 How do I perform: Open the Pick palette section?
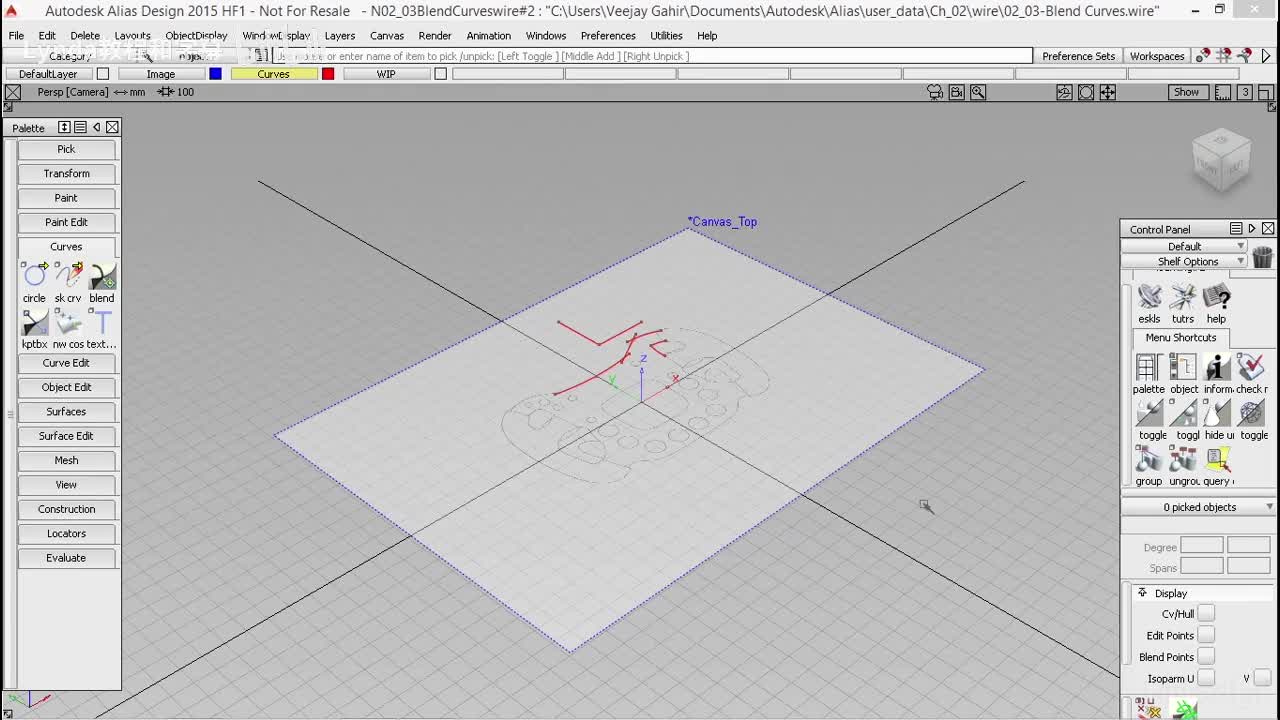tap(66, 149)
